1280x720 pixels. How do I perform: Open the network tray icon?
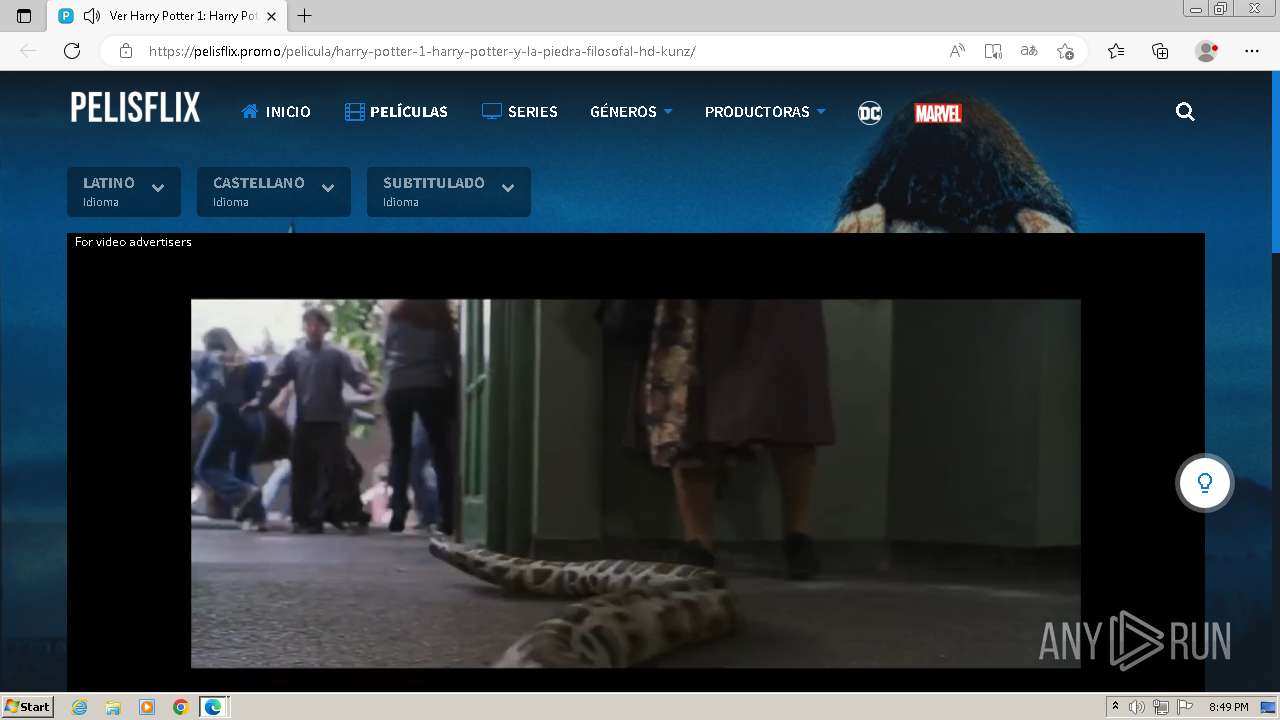click(x=1161, y=707)
